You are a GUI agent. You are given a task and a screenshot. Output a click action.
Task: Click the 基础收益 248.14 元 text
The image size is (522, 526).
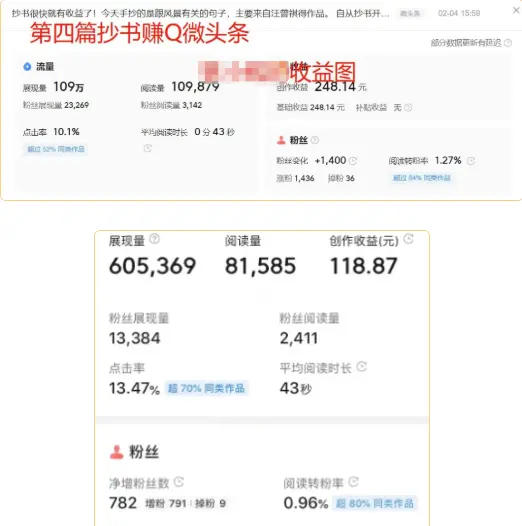[310, 107]
